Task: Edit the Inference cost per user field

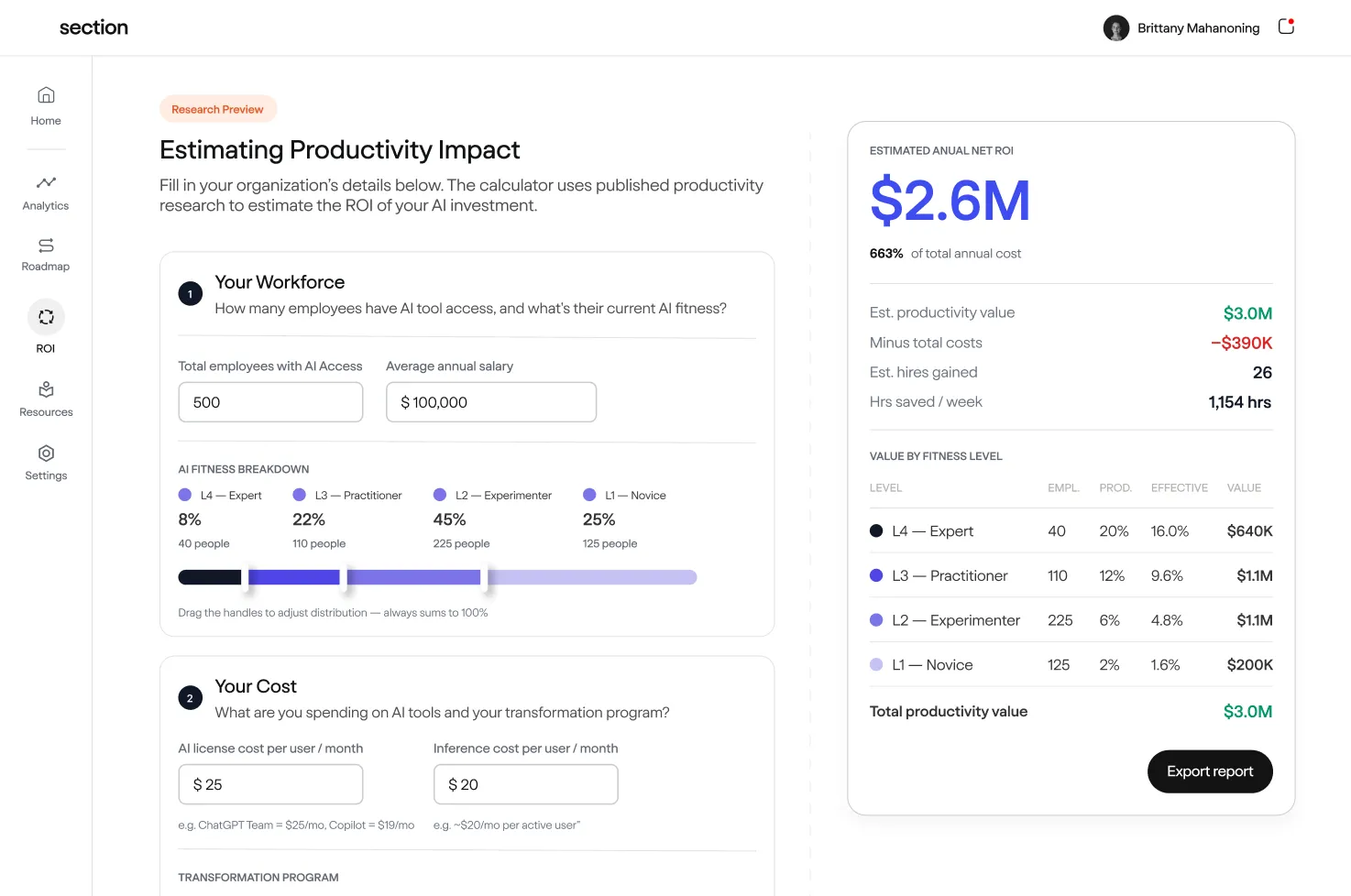Action: 525,784
